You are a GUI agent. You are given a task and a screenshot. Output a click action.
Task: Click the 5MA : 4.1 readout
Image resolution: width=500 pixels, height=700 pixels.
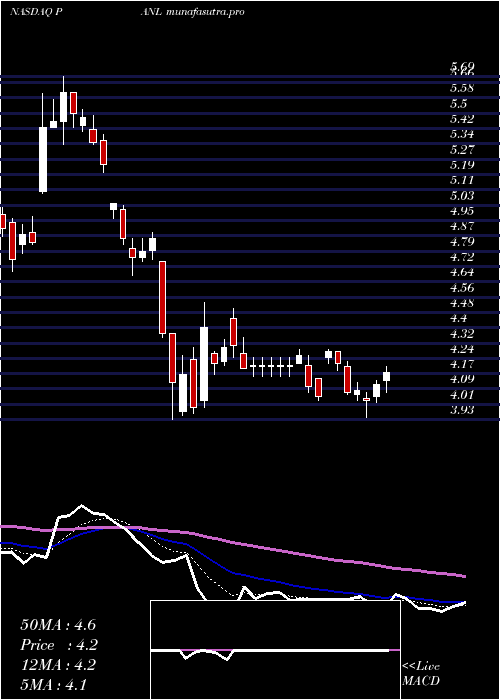(x=54, y=684)
